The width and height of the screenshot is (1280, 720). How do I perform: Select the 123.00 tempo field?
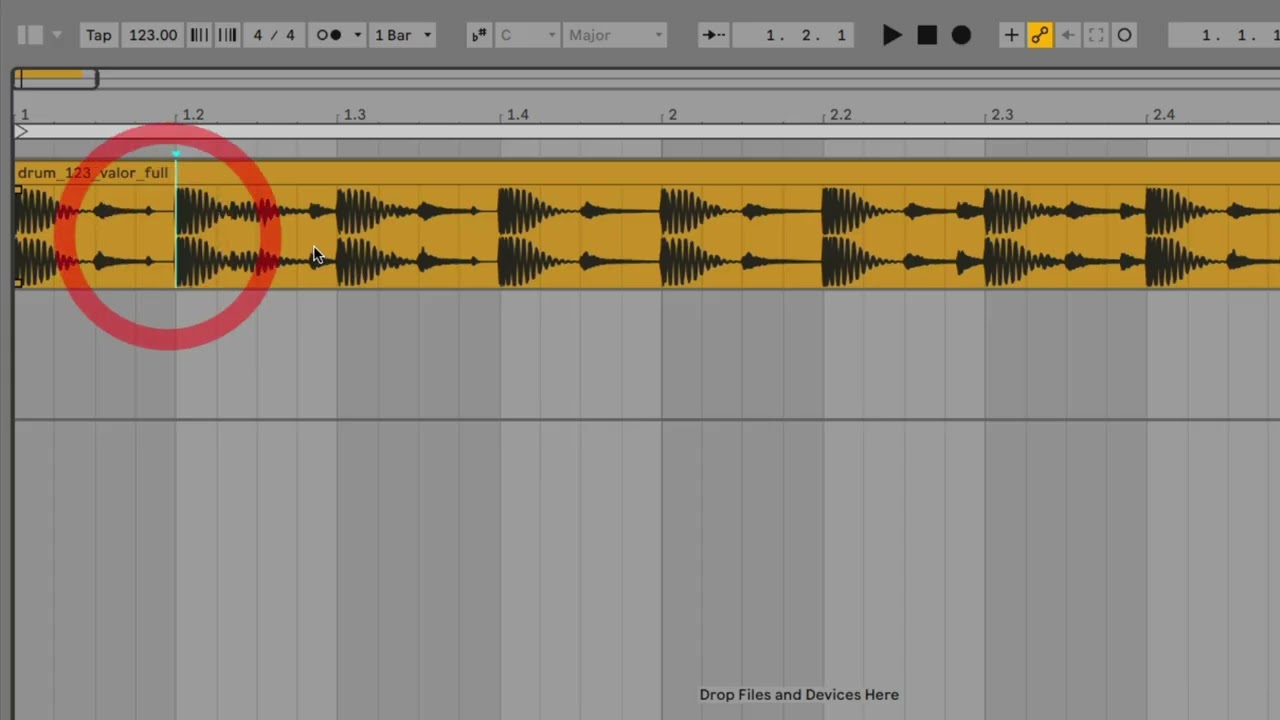coord(153,35)
